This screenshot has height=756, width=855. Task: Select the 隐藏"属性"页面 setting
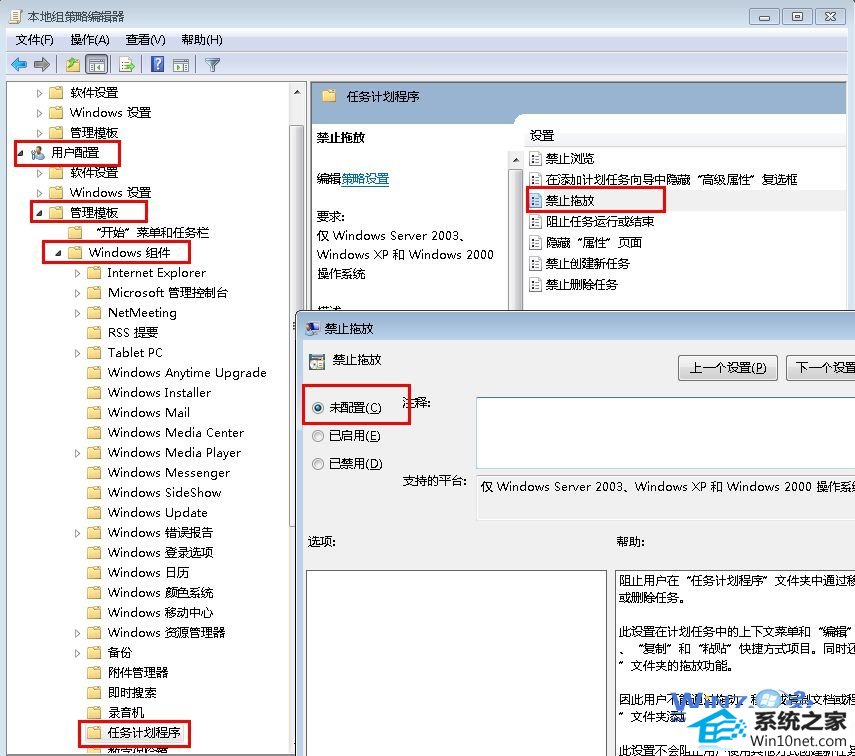pos(594,243)
